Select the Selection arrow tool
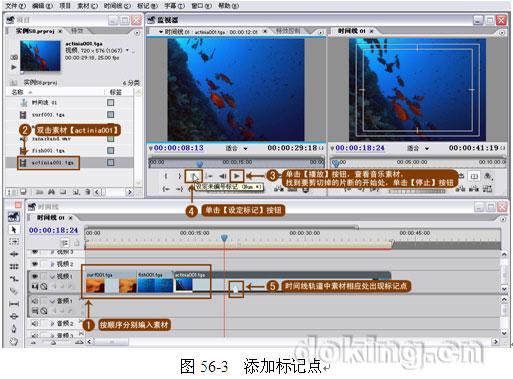The height and width of the screenshot is (379, 513). point(14,230)
